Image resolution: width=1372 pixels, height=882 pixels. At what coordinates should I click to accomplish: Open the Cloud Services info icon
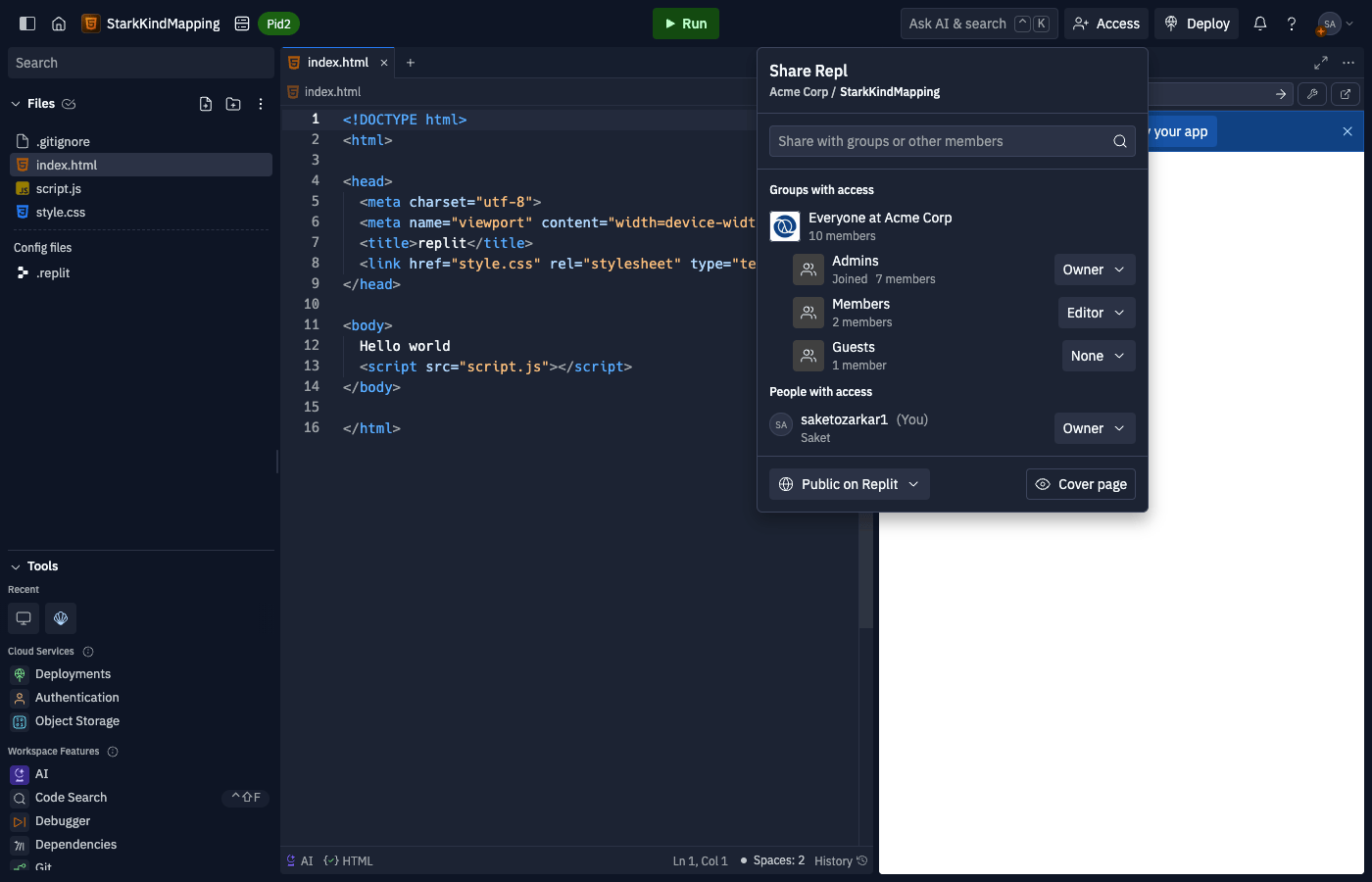point(88,652)
